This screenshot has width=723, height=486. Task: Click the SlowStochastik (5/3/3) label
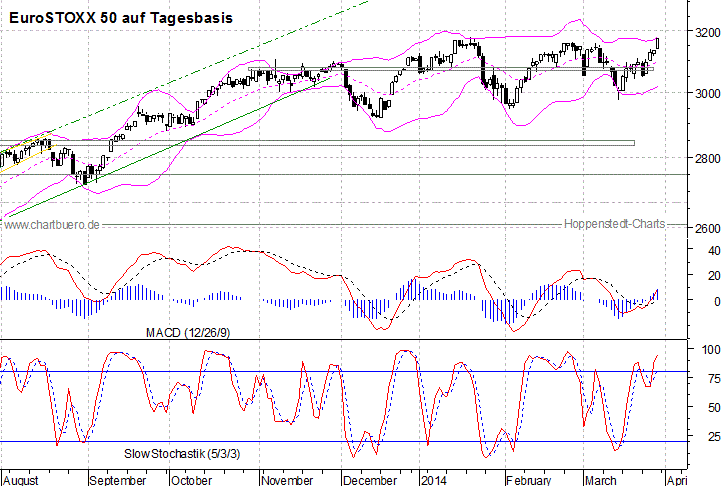pos(182,454)
